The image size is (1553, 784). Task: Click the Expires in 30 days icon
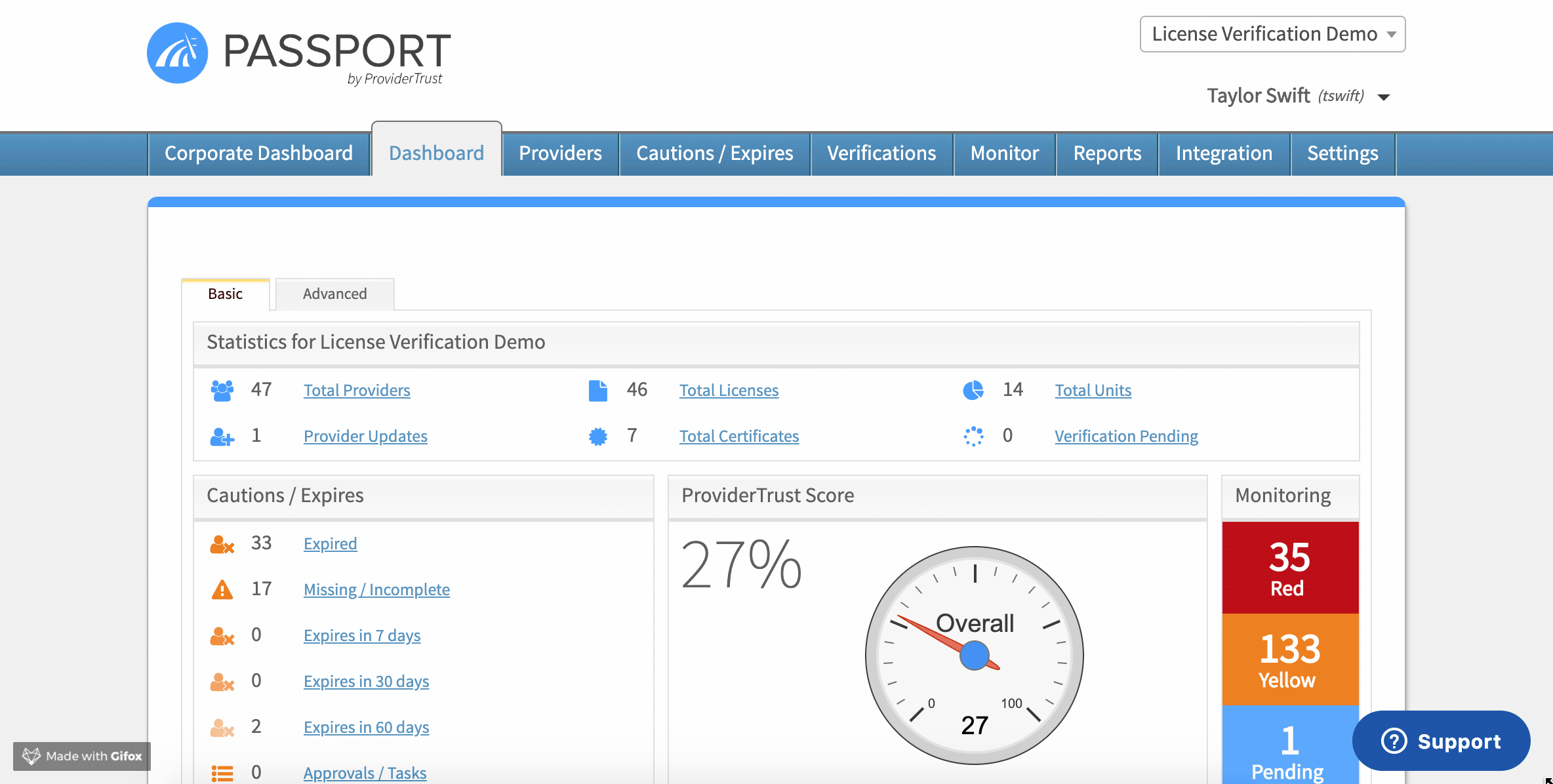pyautogui.click(x=222, y=682)
